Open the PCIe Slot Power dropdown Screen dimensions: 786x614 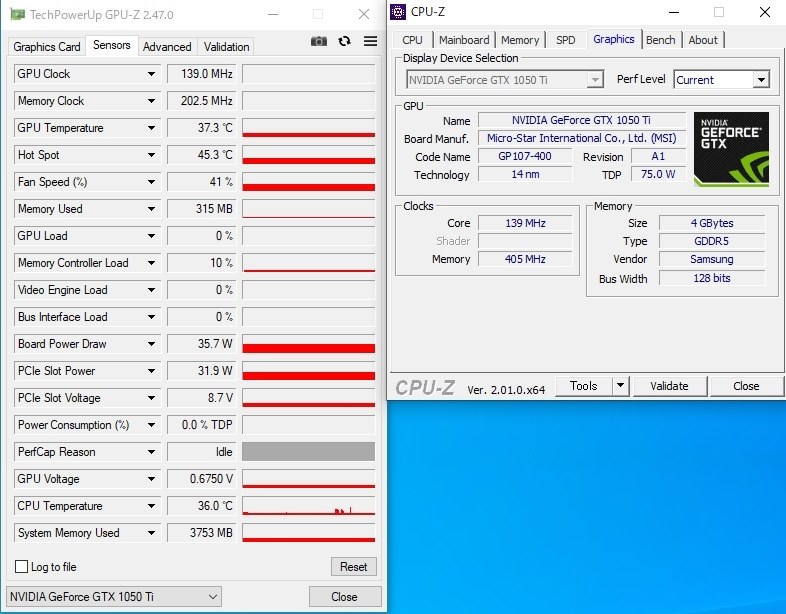point(151,371)
